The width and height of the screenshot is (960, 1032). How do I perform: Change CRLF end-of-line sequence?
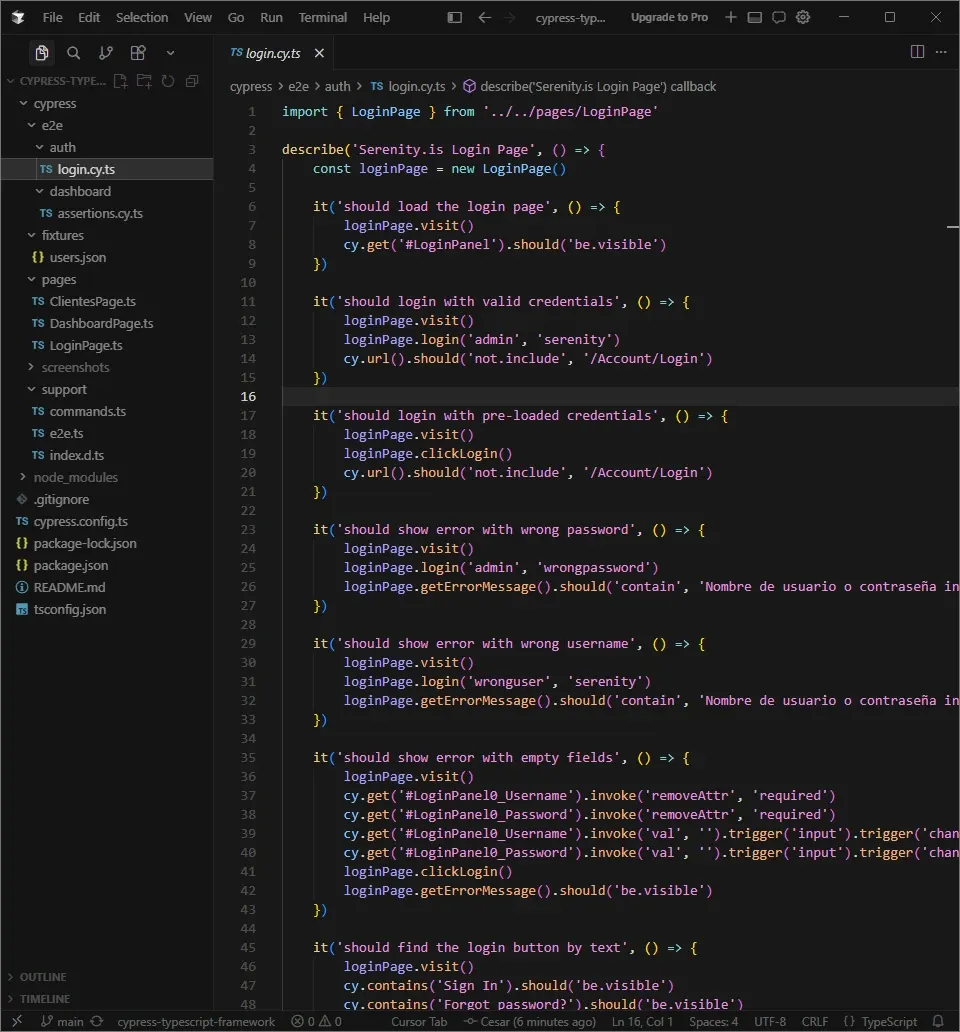coord(815,1021)
